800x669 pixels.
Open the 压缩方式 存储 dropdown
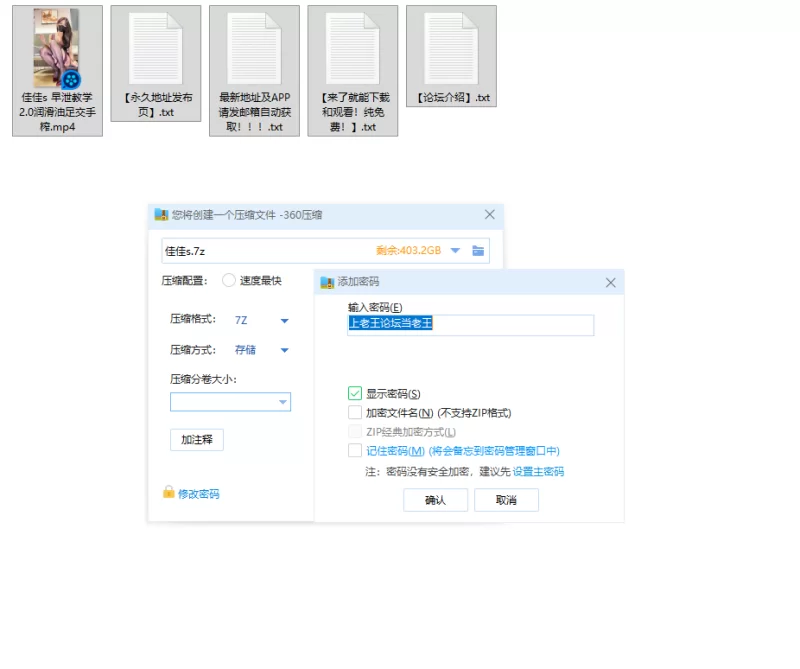tap(285, 351)
